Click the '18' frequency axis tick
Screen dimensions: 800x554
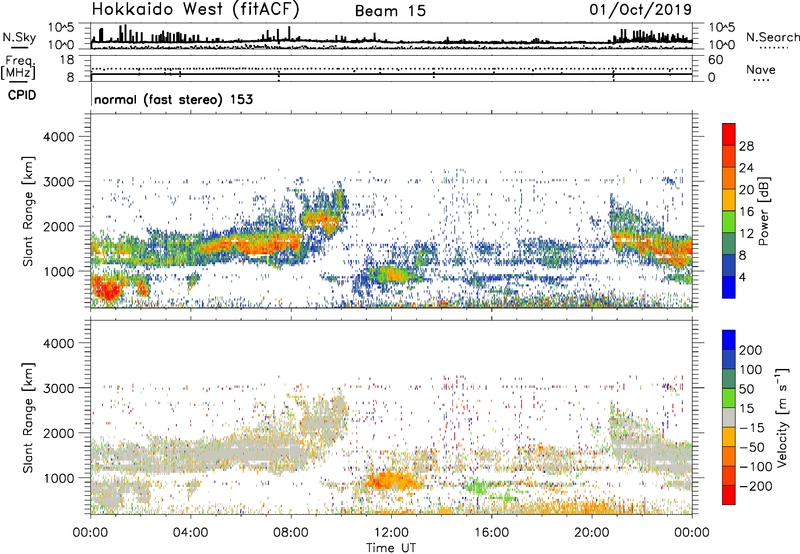click(x=67, y=60)
